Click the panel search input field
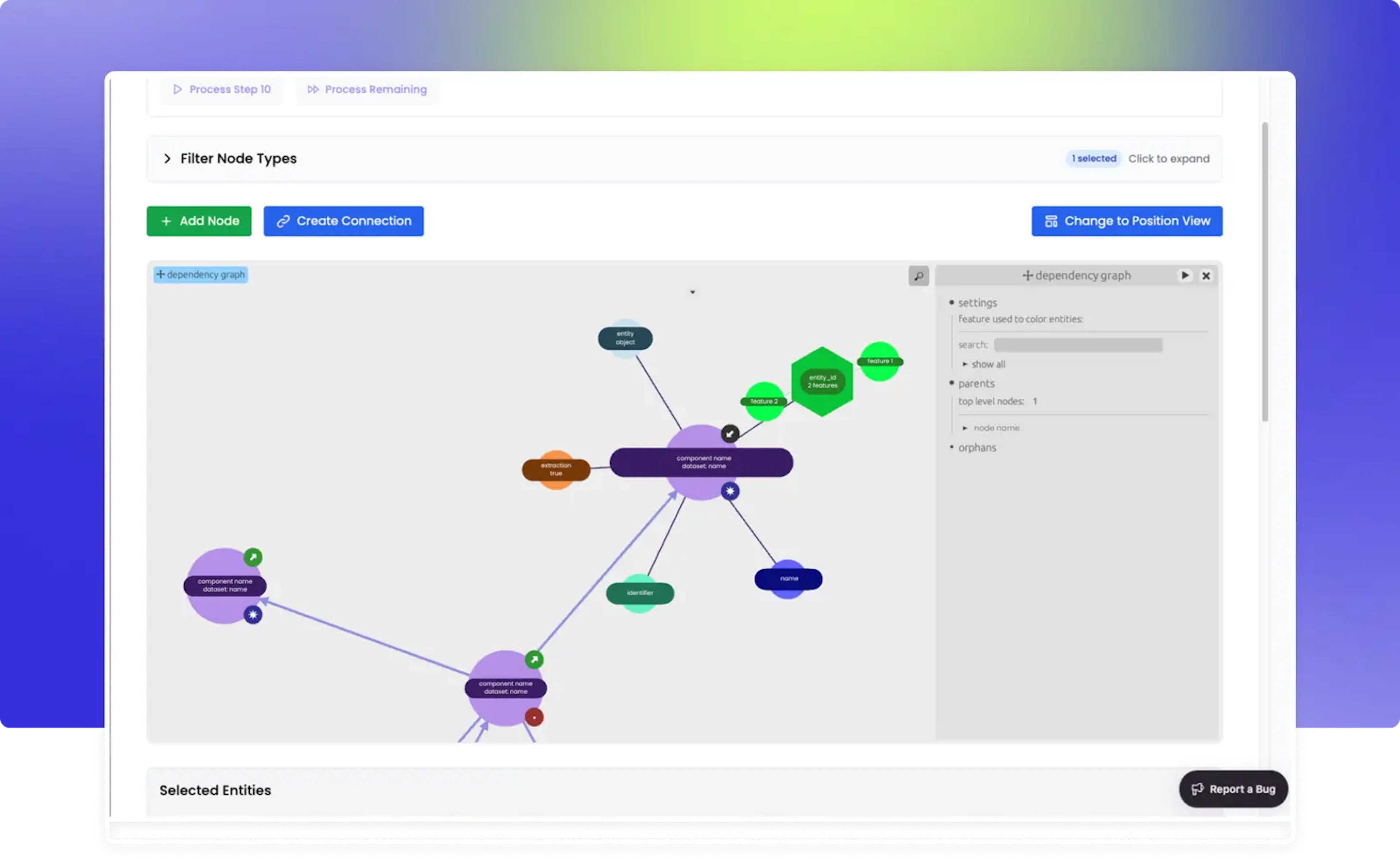The height and width of the screenshot is (861, 1400). point(1078,345)
